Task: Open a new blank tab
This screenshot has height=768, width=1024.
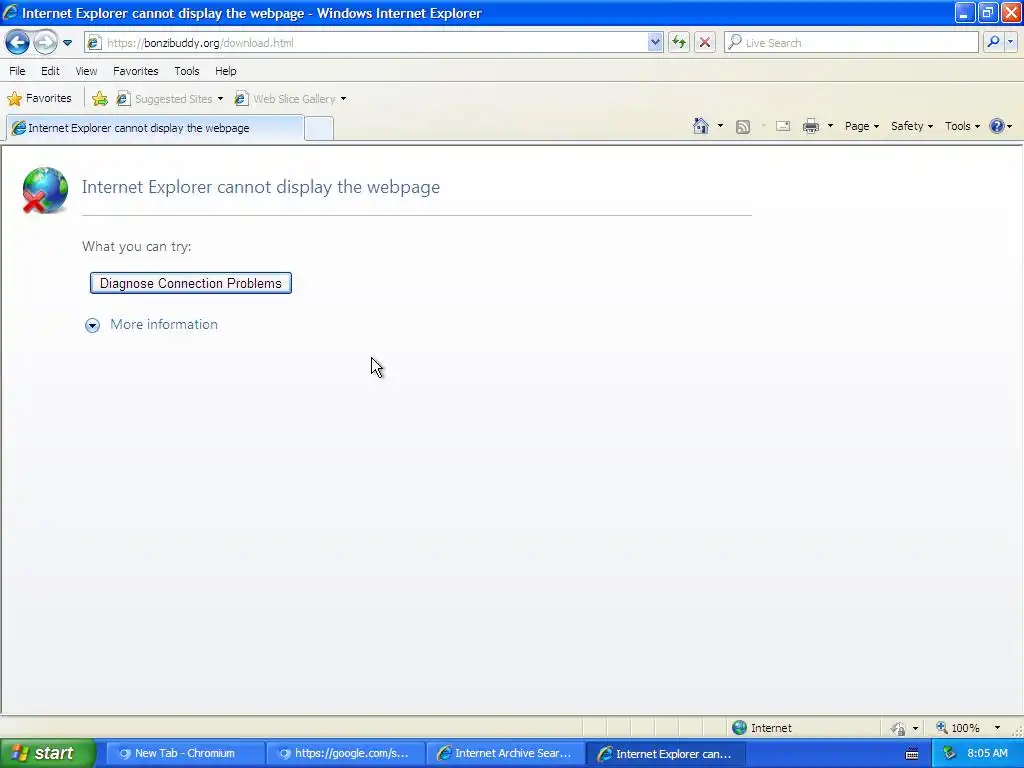Action: point(319,129)
